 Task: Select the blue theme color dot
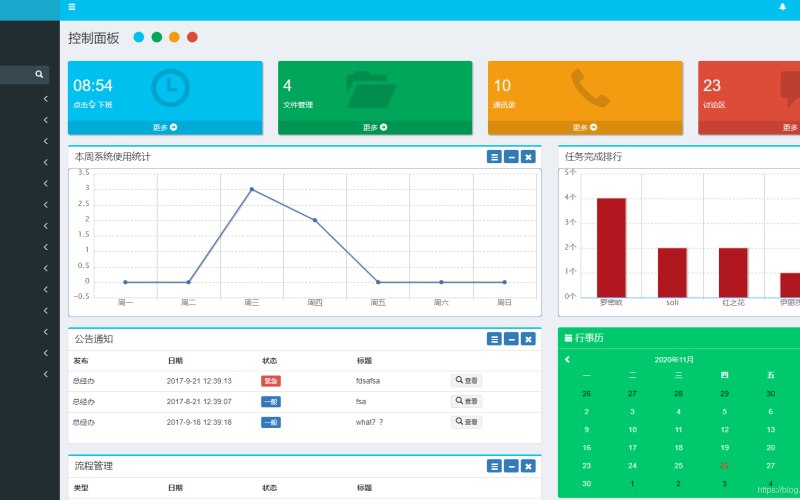pos(139,37)
